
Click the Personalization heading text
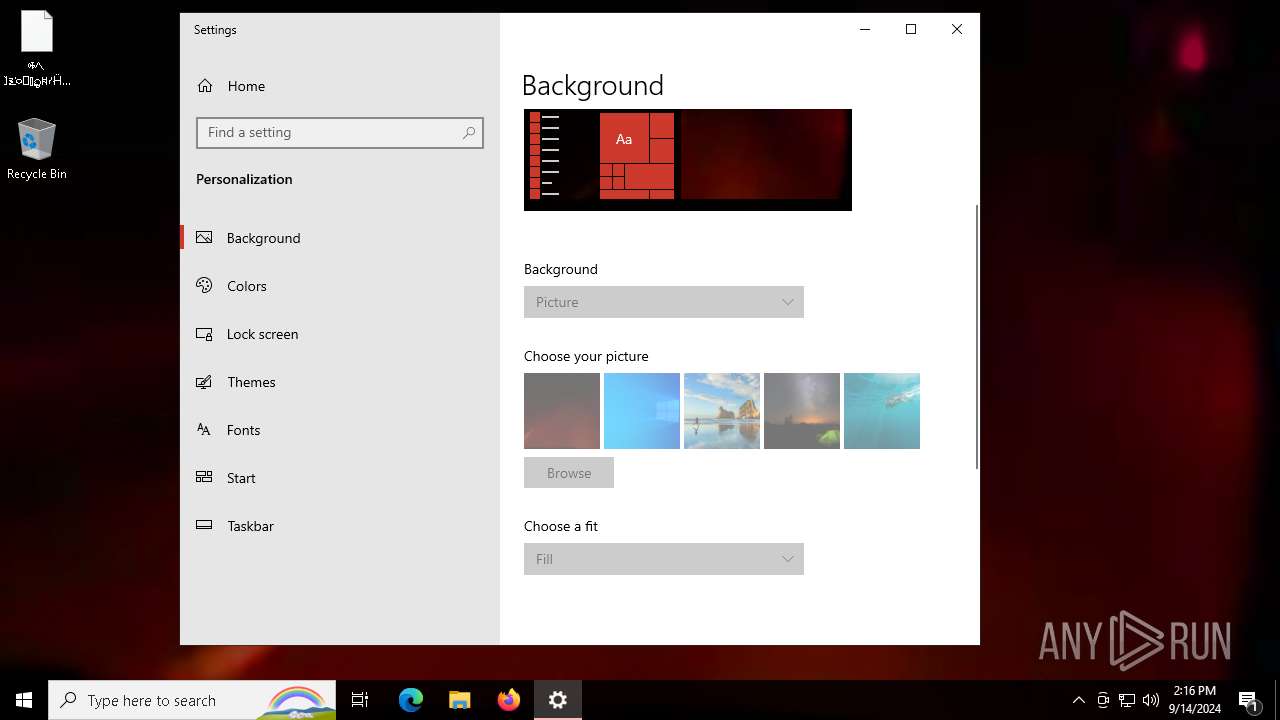pos(244,179)
